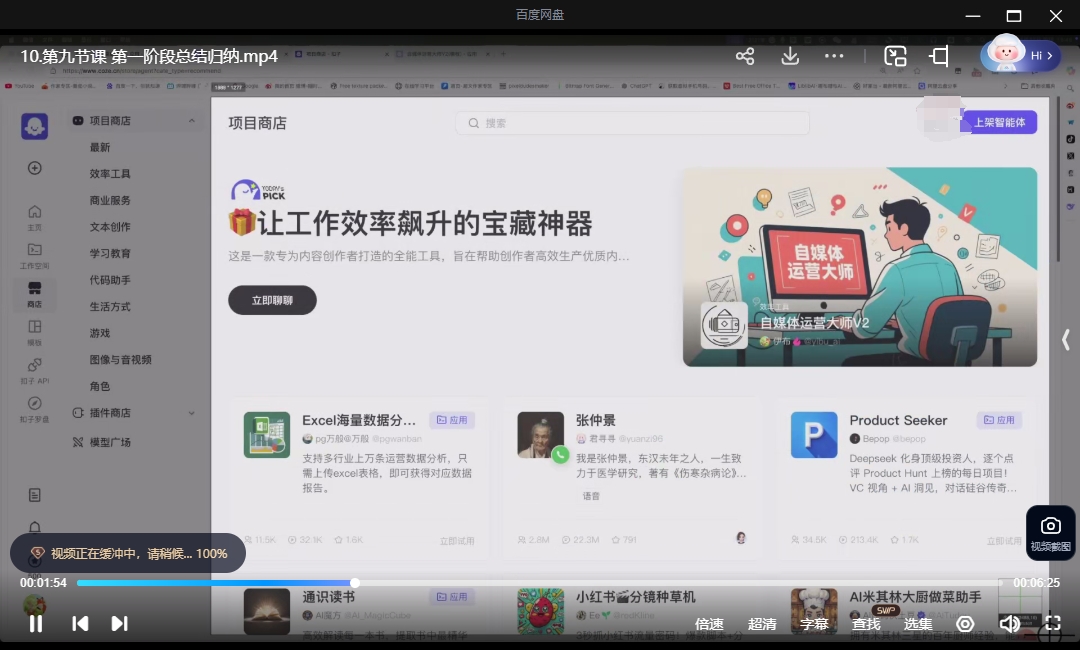This screenshot has width=1080, height=650.
Task: Open the three-dot more options menu
Action: point(834,56)
